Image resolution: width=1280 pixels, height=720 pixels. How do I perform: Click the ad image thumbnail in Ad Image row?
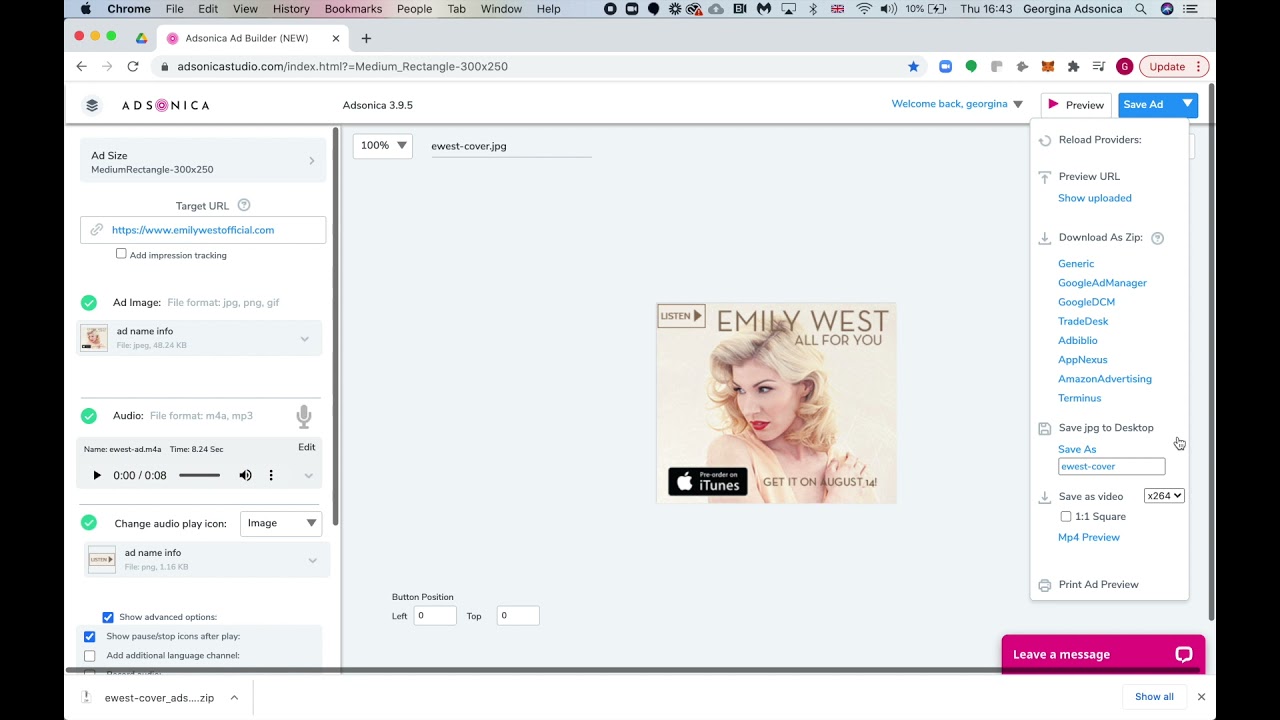pos(94,338)
